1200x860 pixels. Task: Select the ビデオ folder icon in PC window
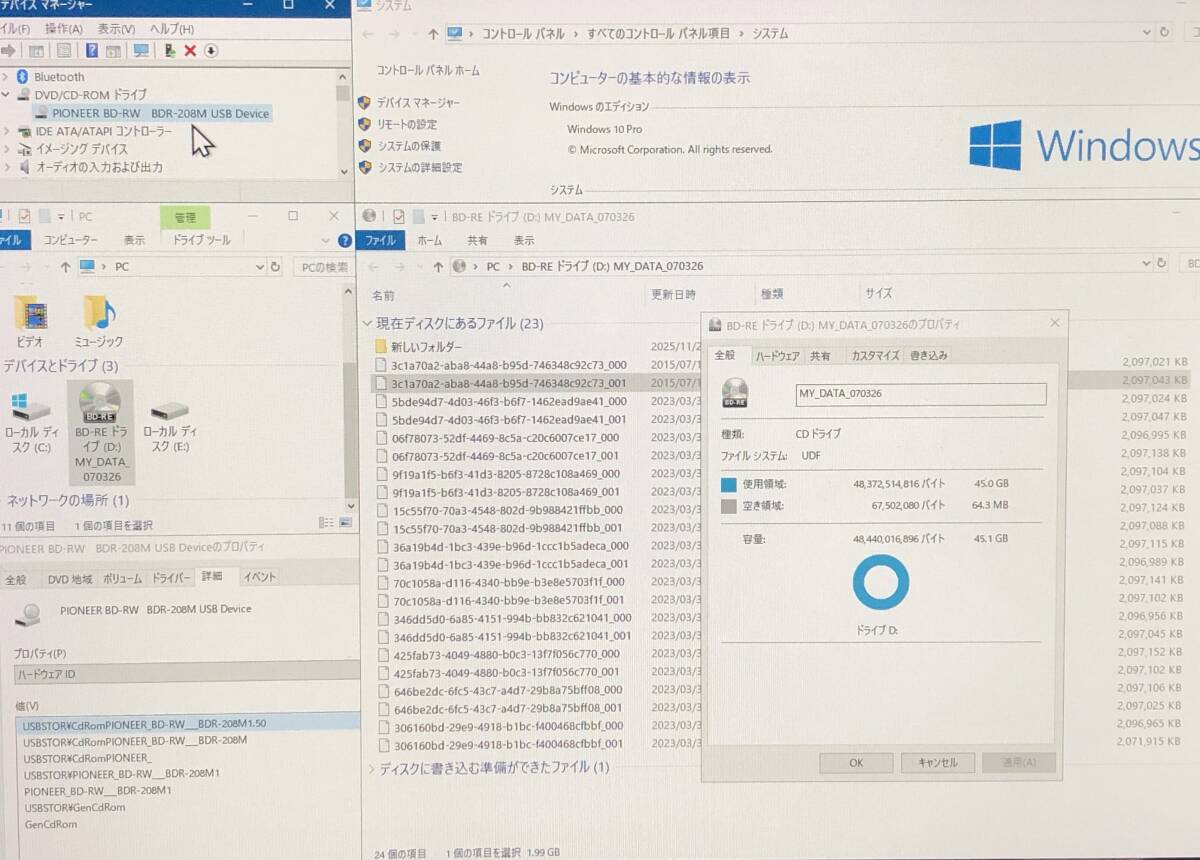point(30,314)
